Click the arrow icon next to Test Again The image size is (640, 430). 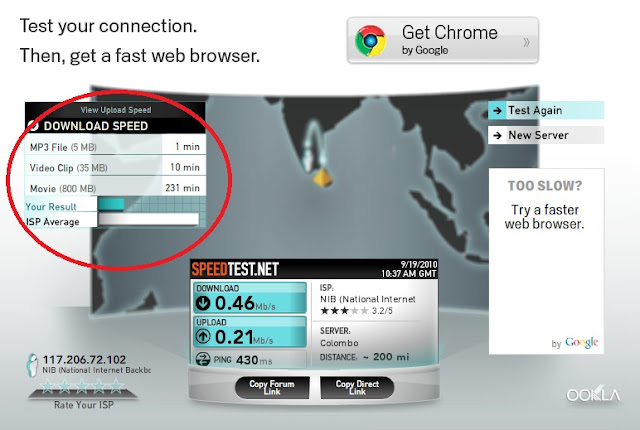click(x=497, y=110)
